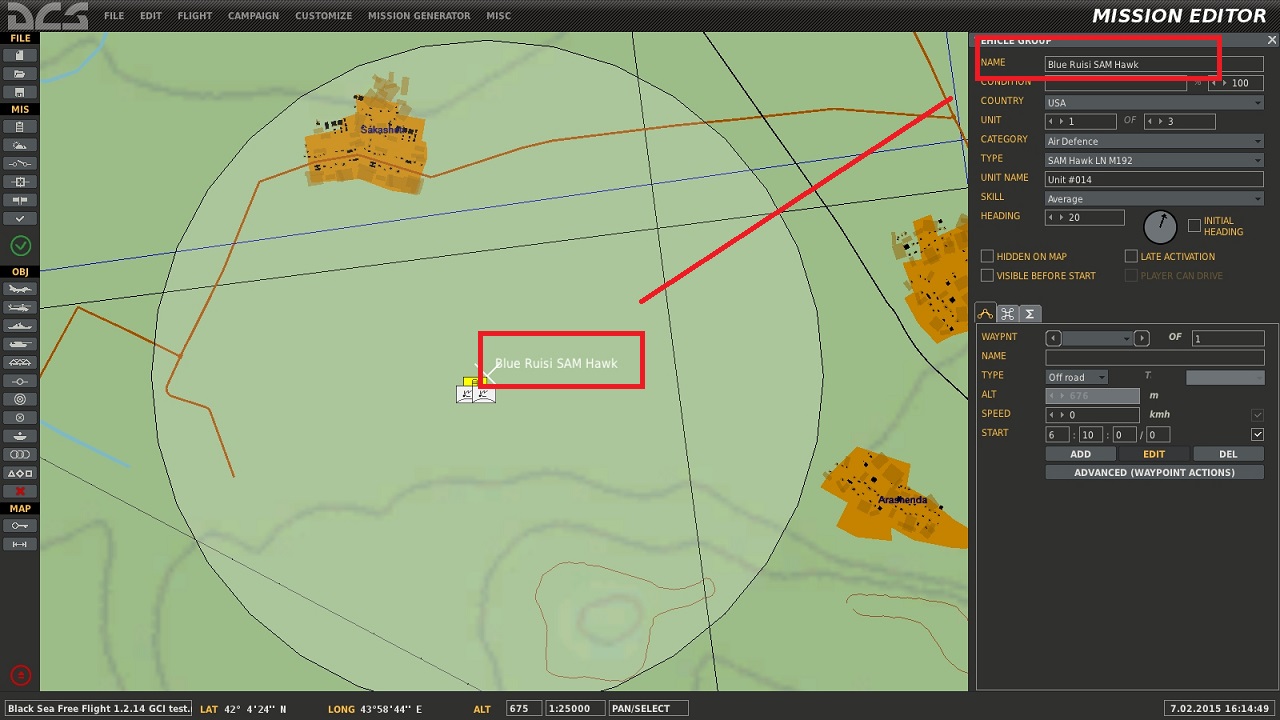Open the MISC menu

pyautogui.click(x=498, y=16)
